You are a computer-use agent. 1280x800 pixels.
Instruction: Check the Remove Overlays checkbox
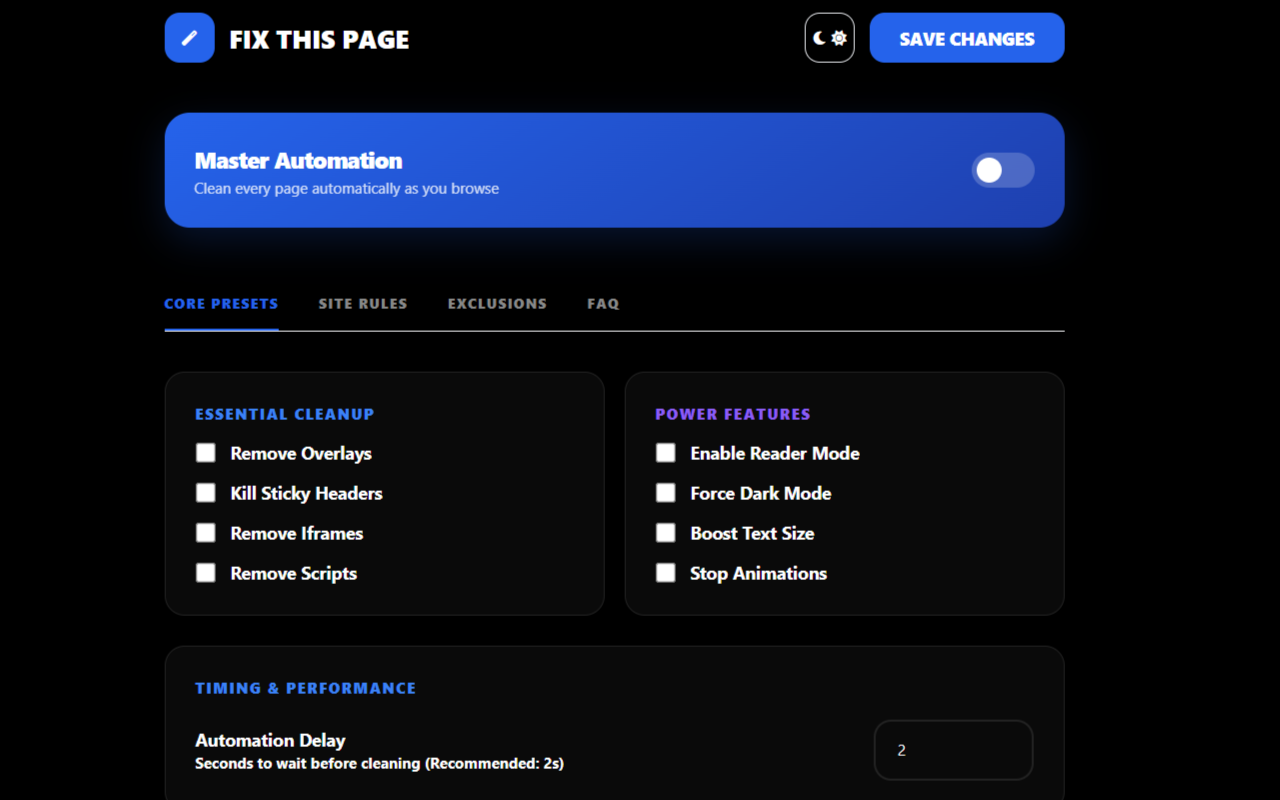click(206, 453)
